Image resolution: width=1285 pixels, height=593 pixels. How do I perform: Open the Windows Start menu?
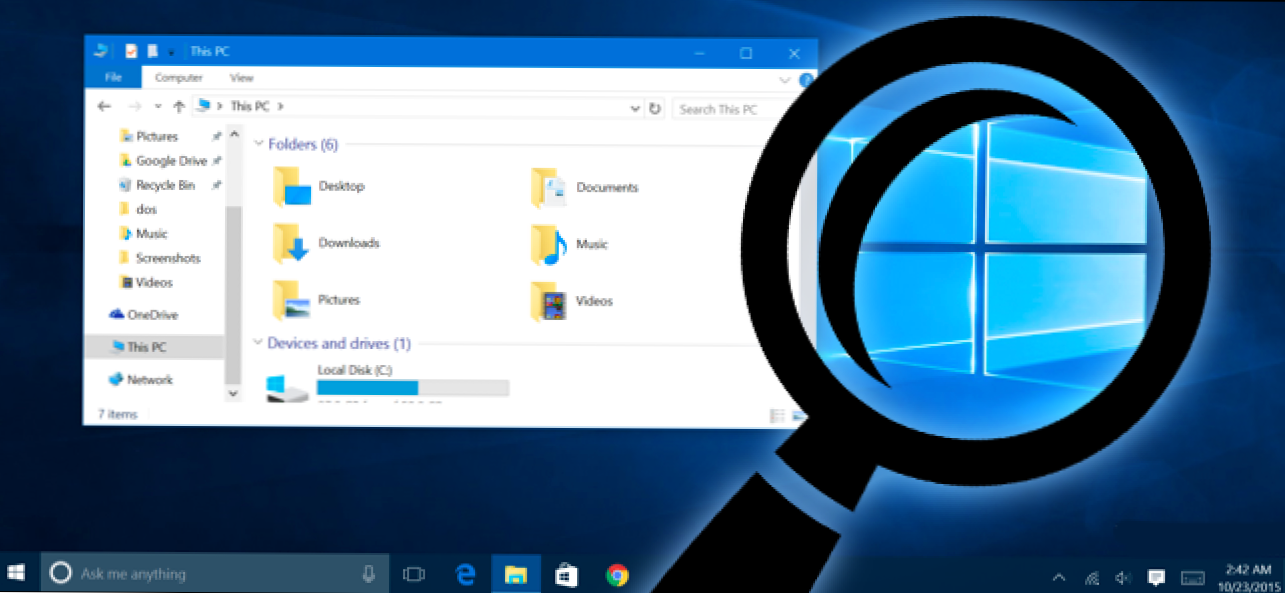(16, 573)
